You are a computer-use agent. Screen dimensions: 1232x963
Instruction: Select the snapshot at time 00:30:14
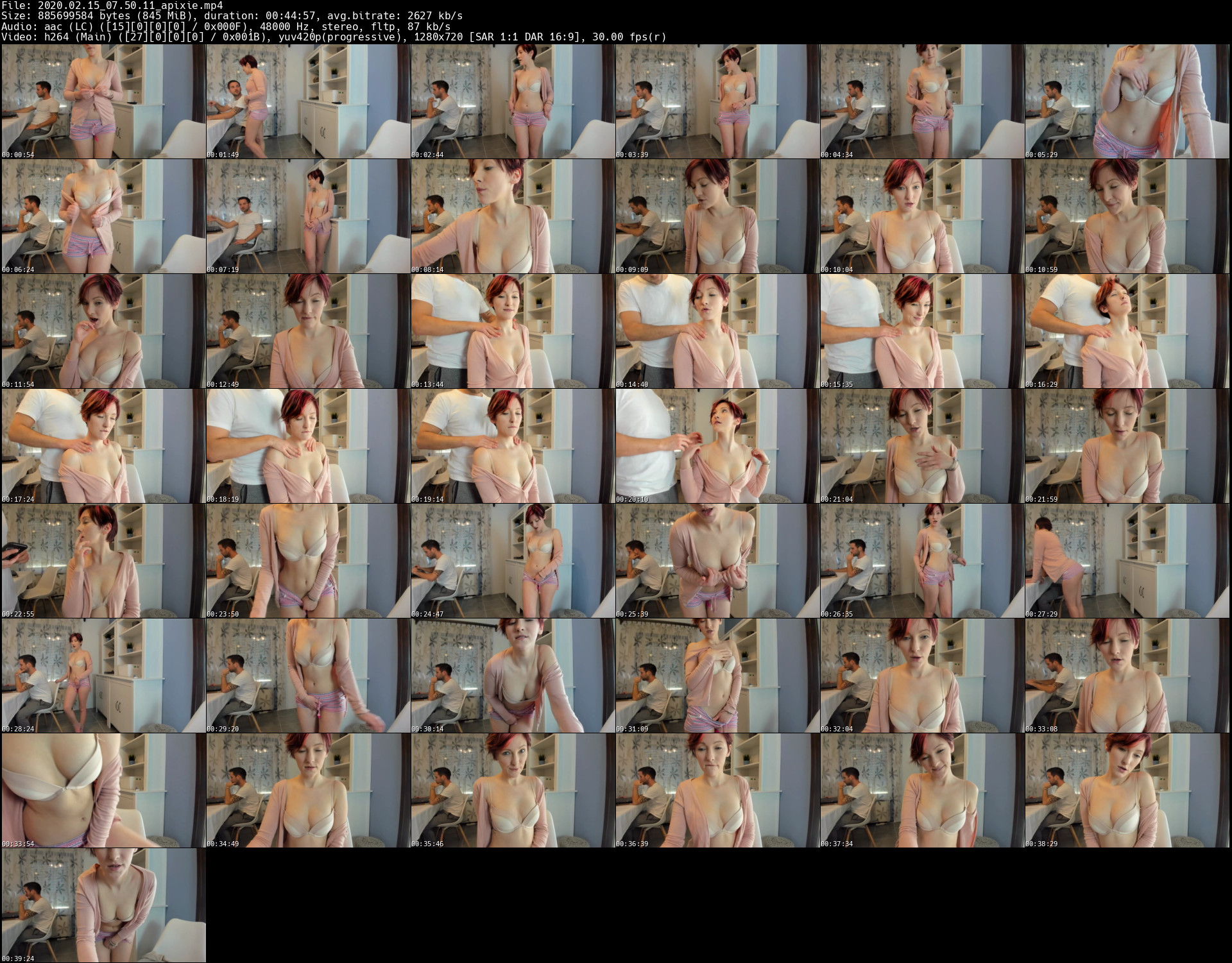[x=513, y=676]
